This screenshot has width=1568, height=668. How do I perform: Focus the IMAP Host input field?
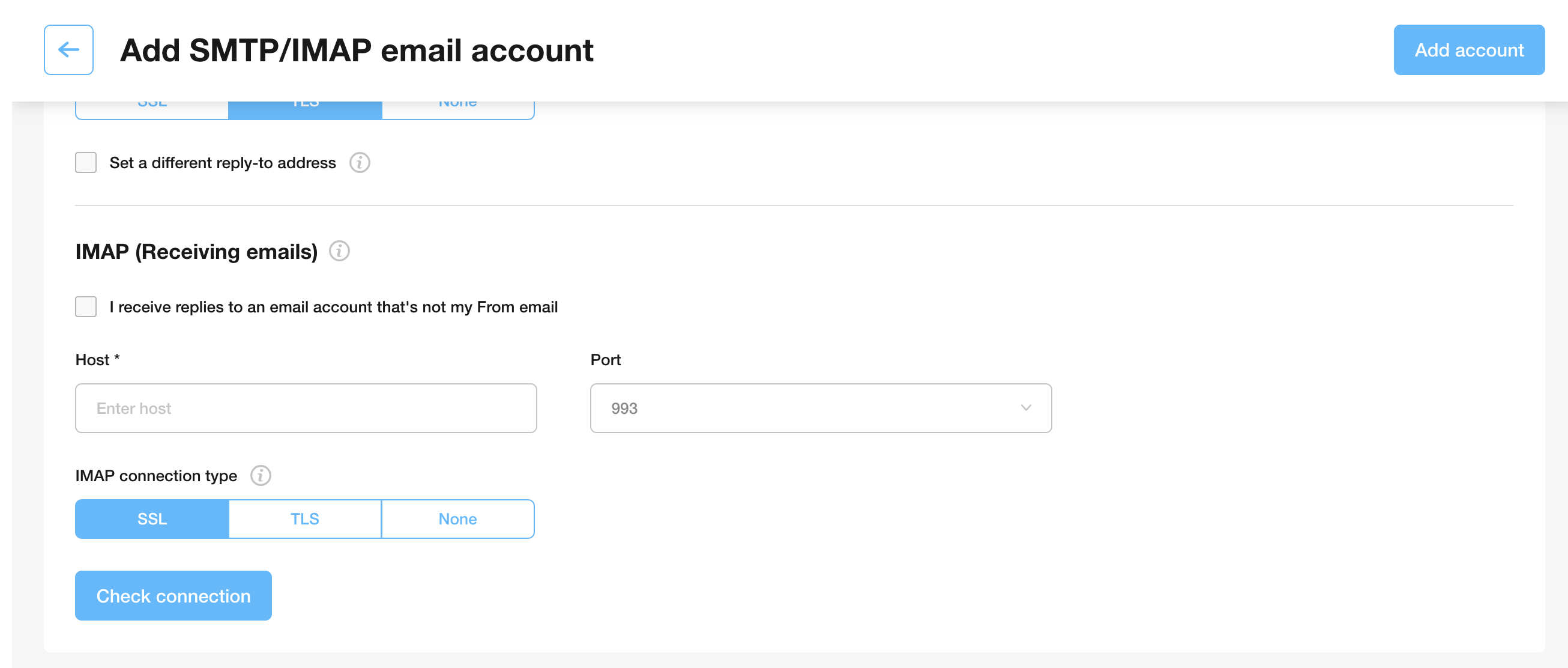(x=306, y=408)
